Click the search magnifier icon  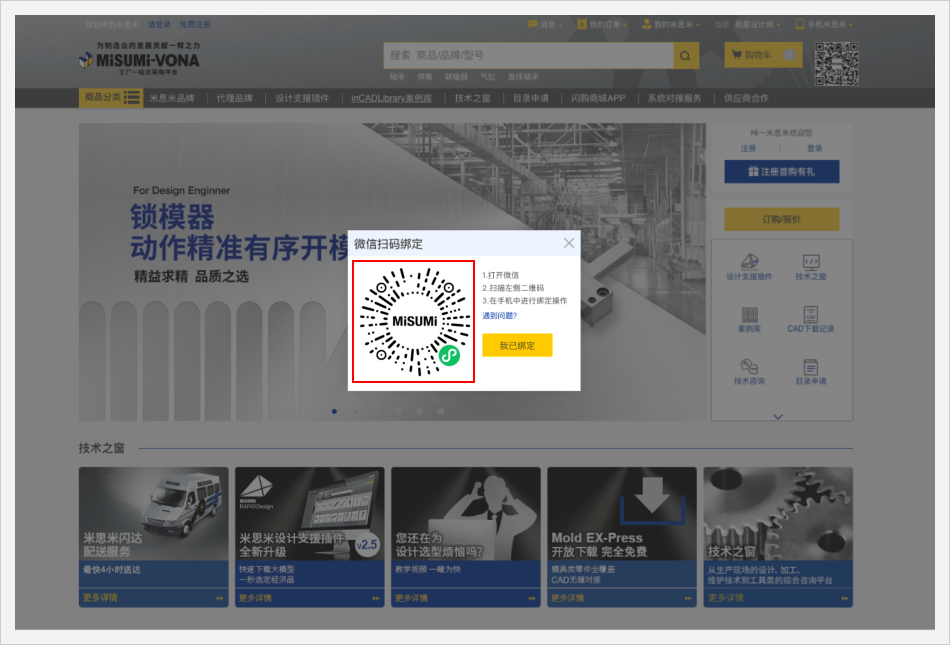[x=686, y=56]
